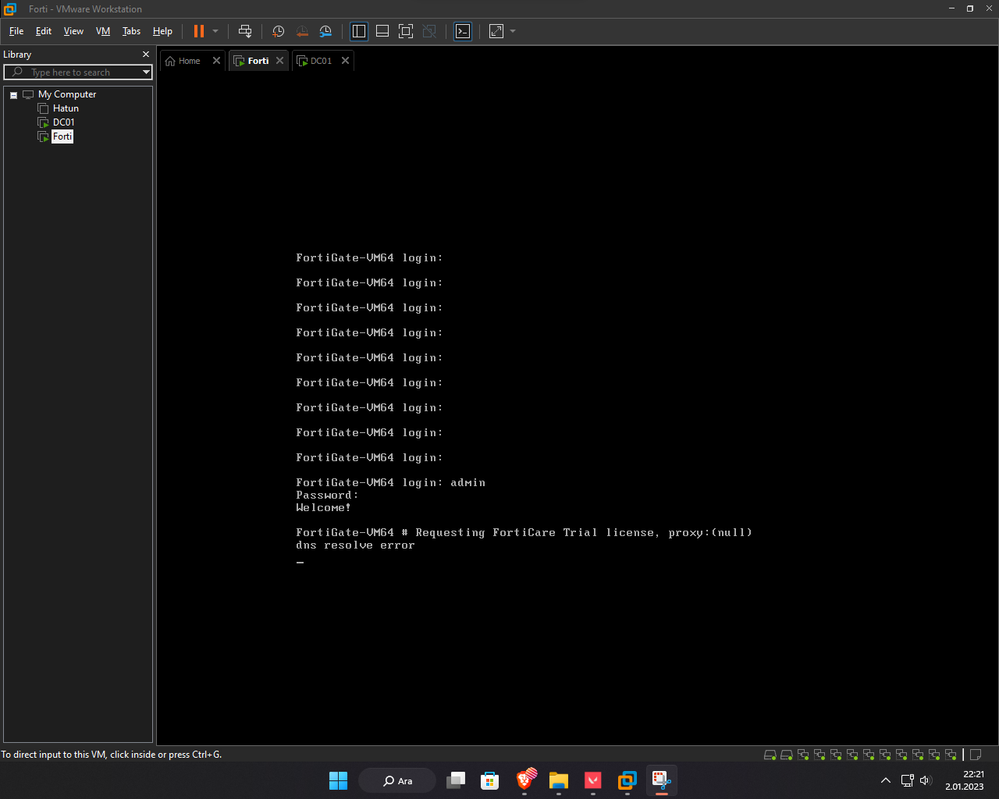Screen dimensions: 999x799
Task: Launch Microsoft Store from the taskbar
Action: click(x=490, y=781)
